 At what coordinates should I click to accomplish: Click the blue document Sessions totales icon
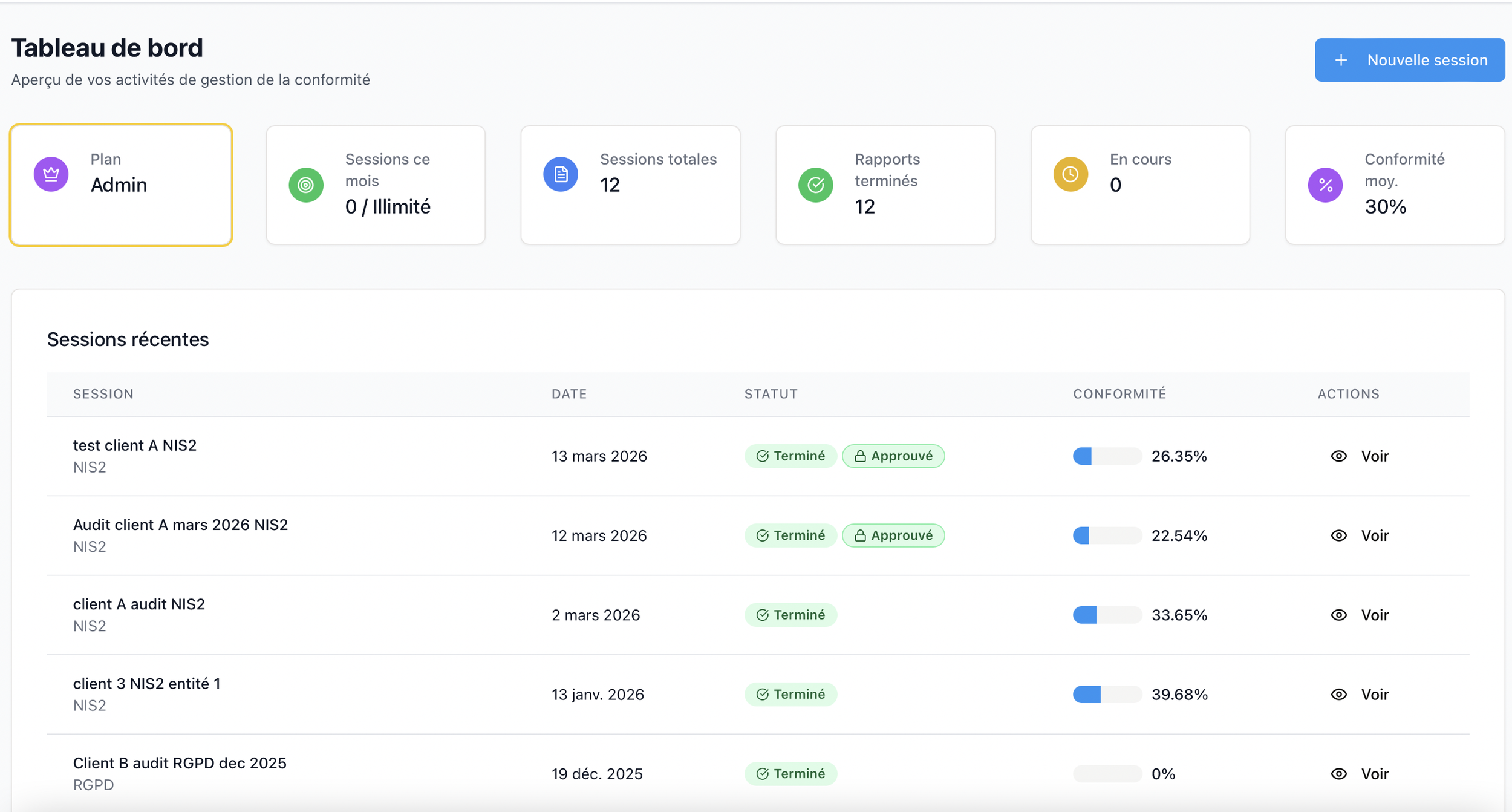point(561,174)
